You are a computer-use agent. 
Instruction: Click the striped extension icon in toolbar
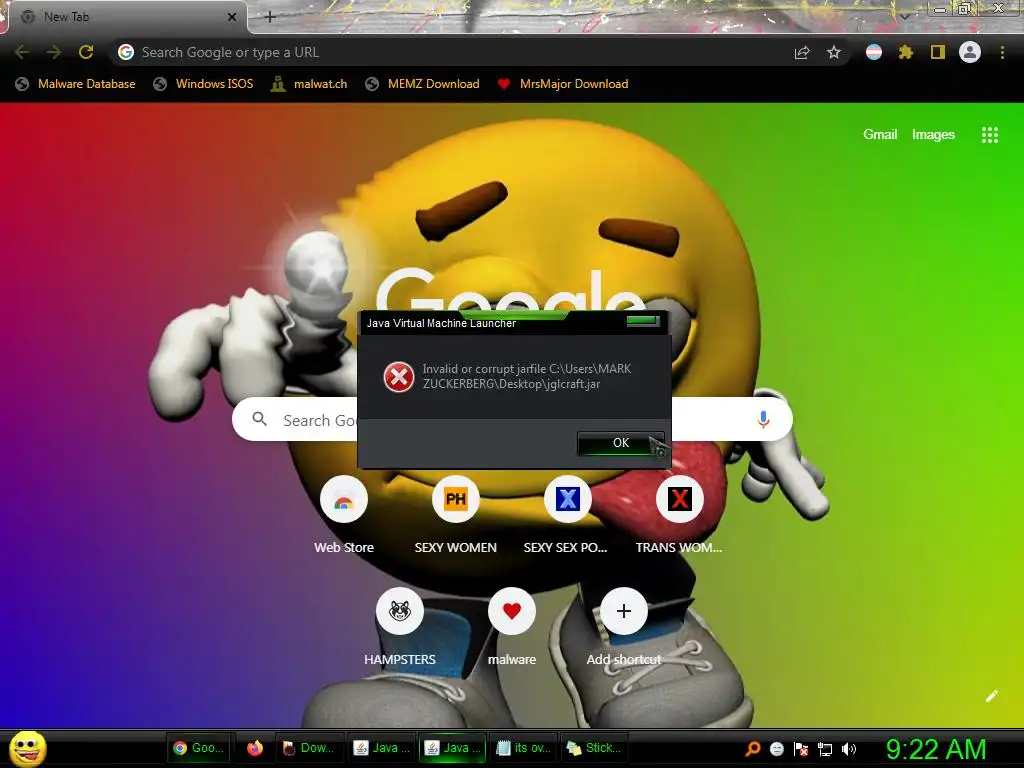[x=874, y=52]
